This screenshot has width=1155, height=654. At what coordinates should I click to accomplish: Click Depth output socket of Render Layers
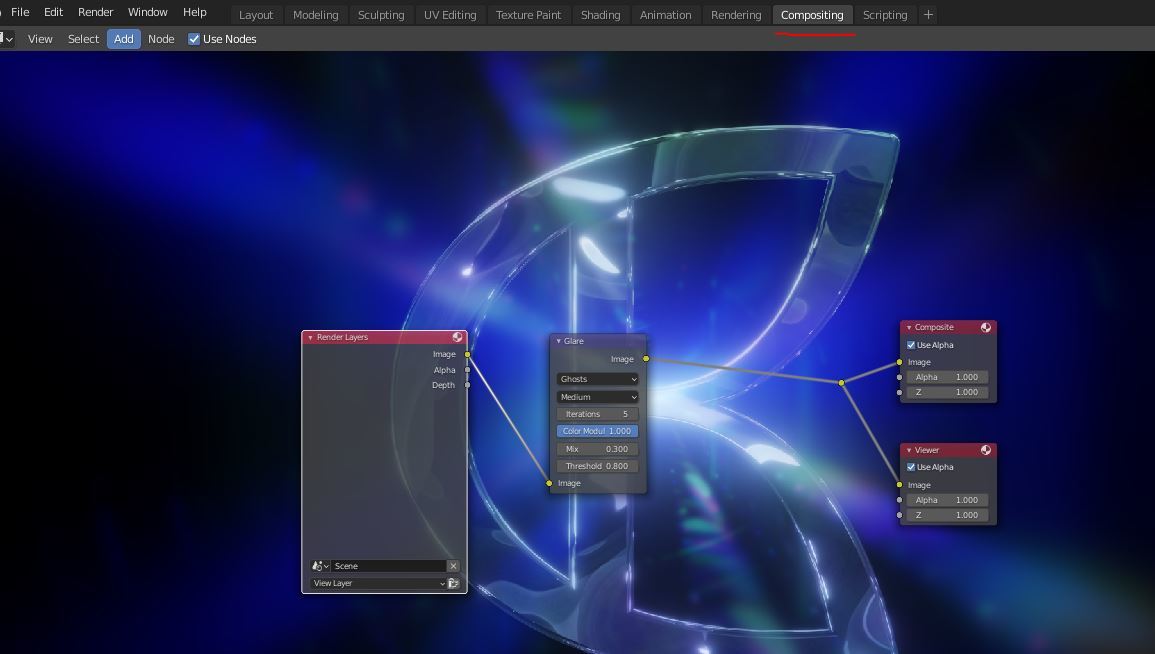click(468, 385)
